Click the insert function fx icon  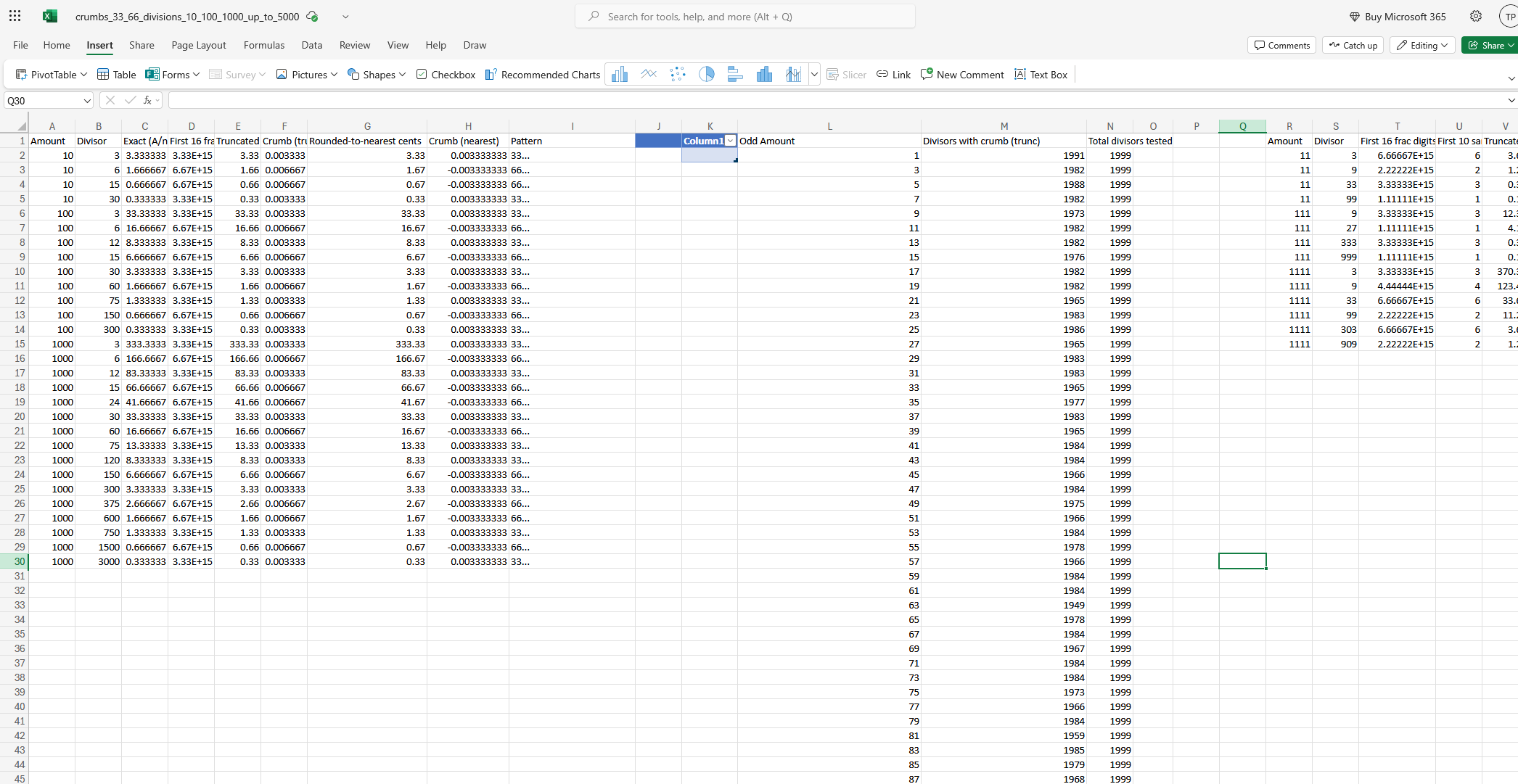[147, 100]
